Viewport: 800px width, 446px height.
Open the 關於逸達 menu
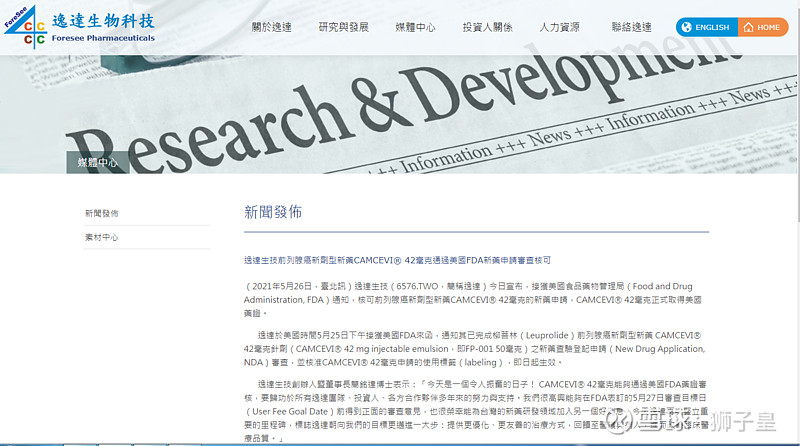[271, 27]
